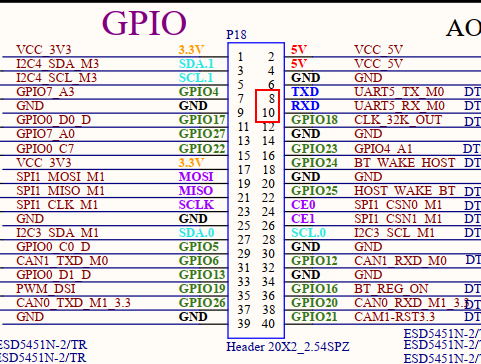Click the SPI1_CSN1_M1 net label
This screenshot has height=364, width=481.
[x=398, y=218]
